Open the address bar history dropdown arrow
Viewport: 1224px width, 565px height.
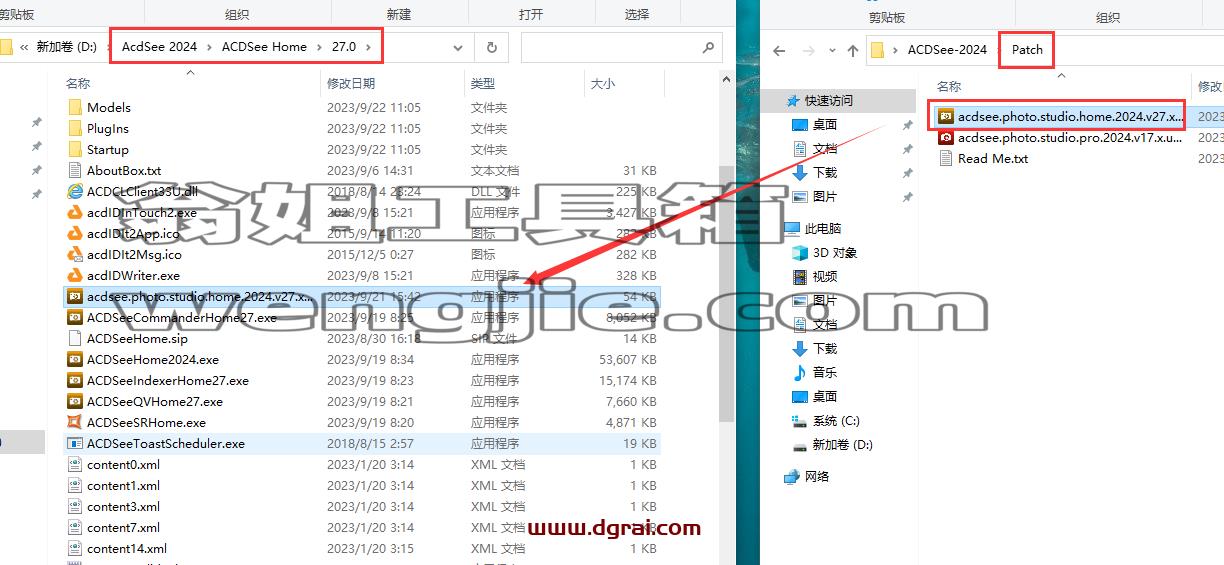pos(458,47)
